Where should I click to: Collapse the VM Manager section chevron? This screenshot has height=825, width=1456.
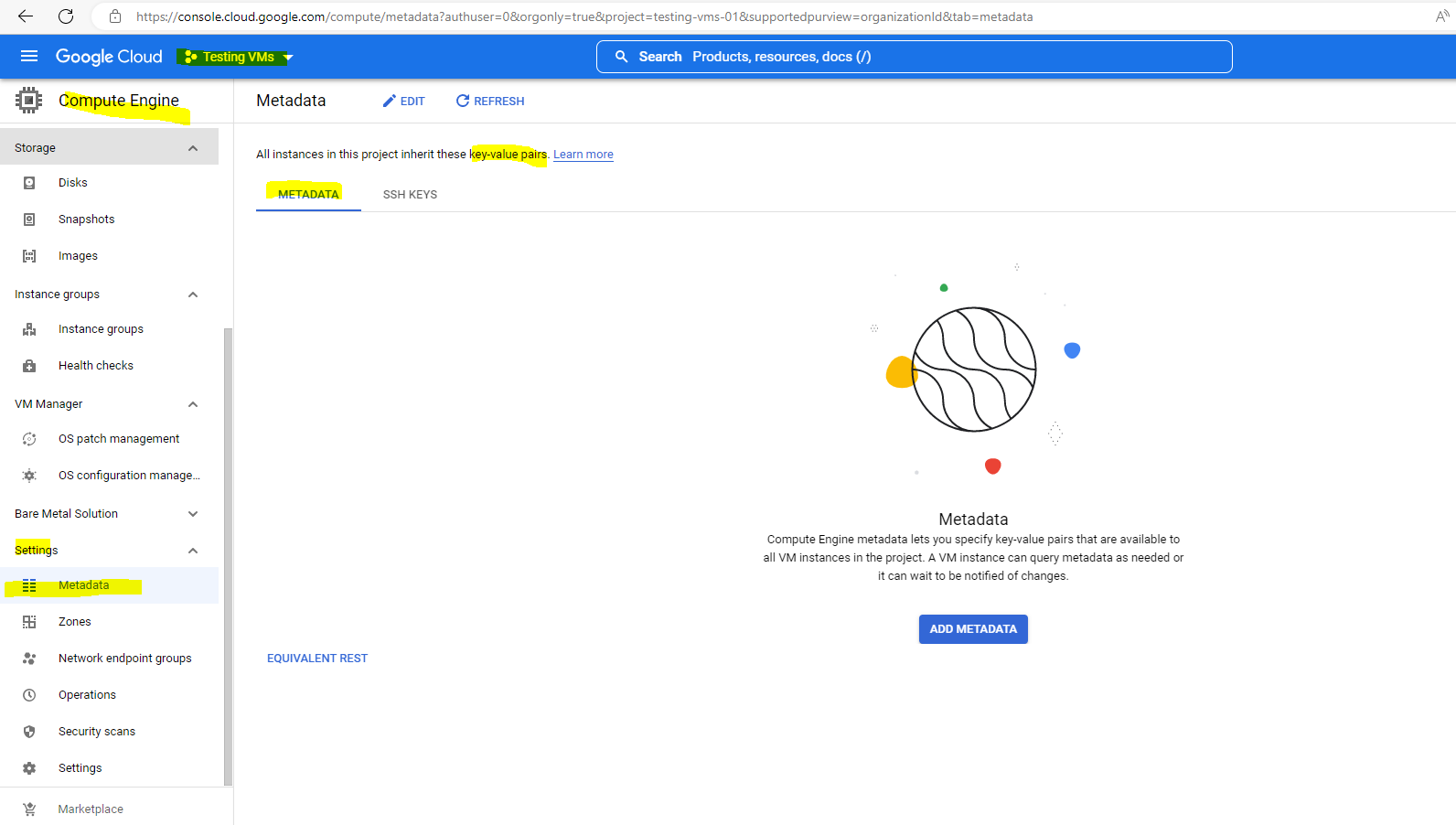[x=193, y=404]
